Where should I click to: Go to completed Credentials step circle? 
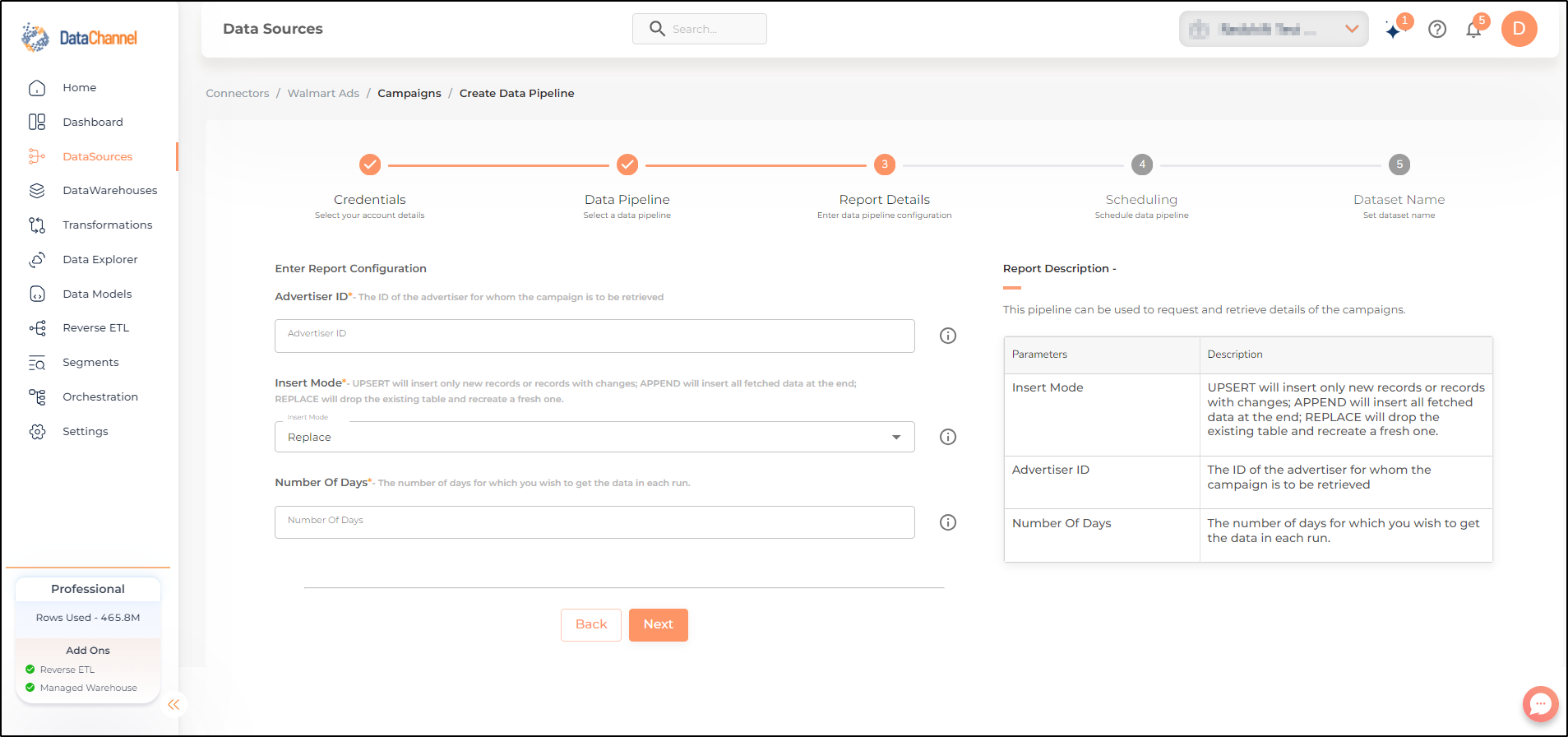[370, 165]
